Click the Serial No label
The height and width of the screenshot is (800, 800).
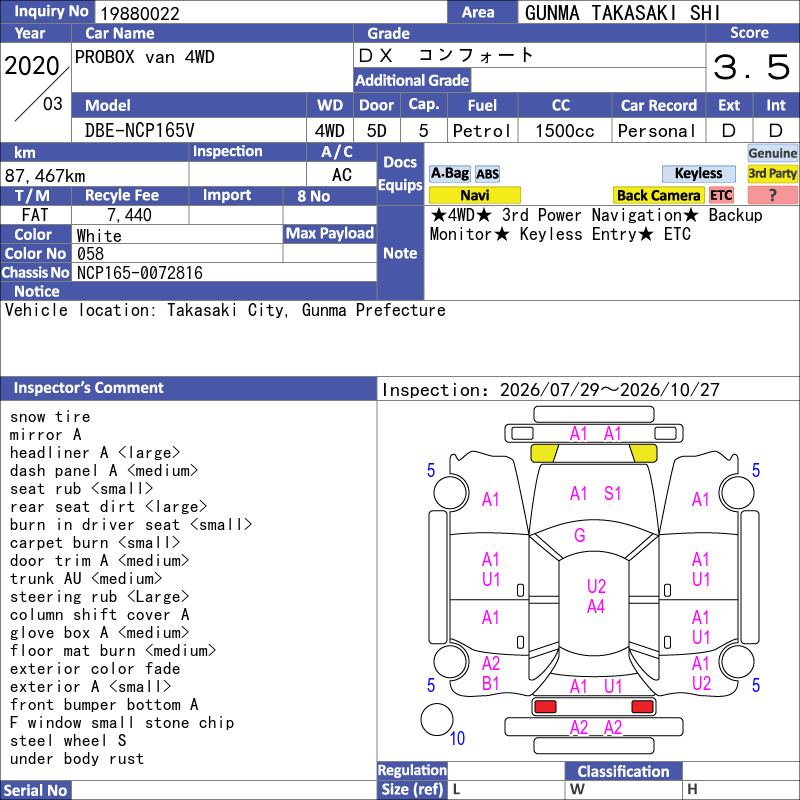[x=35, y=790]
